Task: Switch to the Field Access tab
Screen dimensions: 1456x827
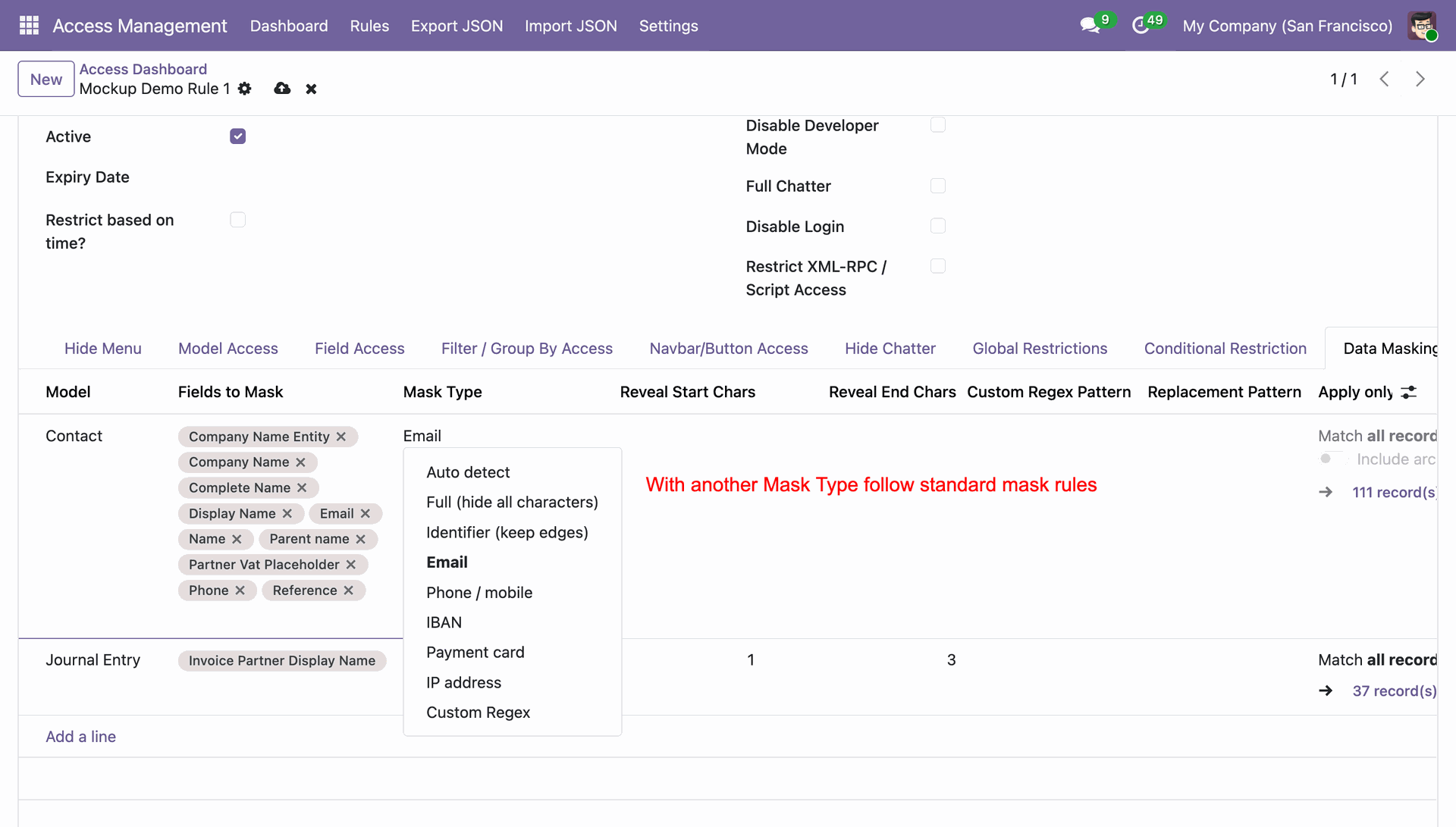Action: [359, 349]
